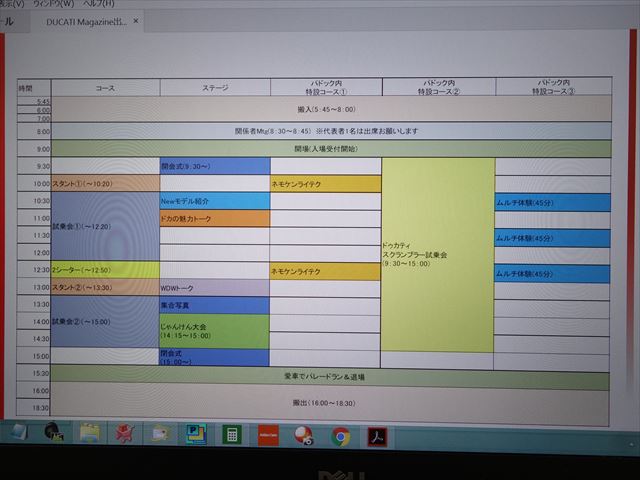The height and width of the screenshot is (480, 640).
Task: Click the ドカの魅力トーク cell
Action: [x=215, y=219]
